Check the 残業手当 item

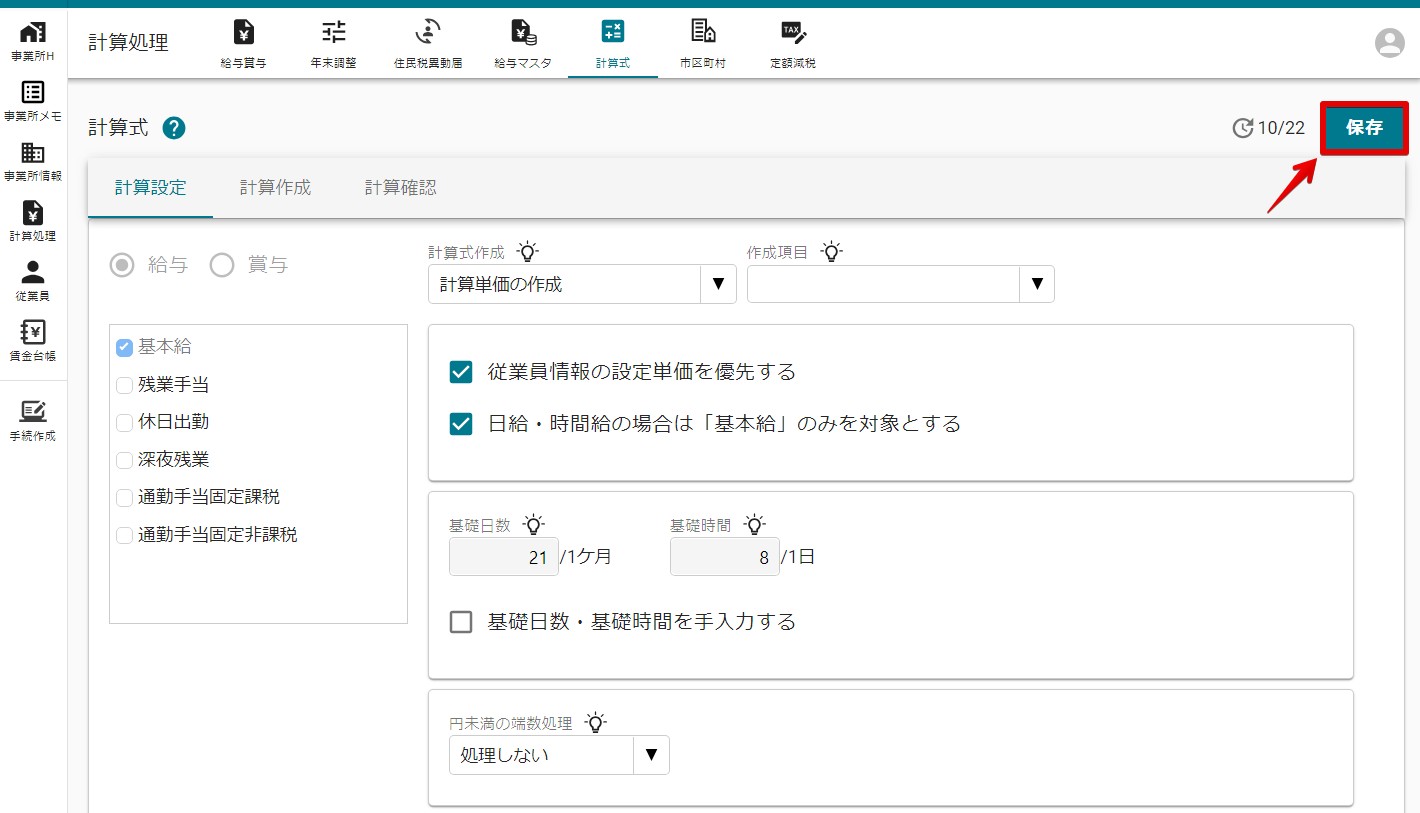point(125,385)
